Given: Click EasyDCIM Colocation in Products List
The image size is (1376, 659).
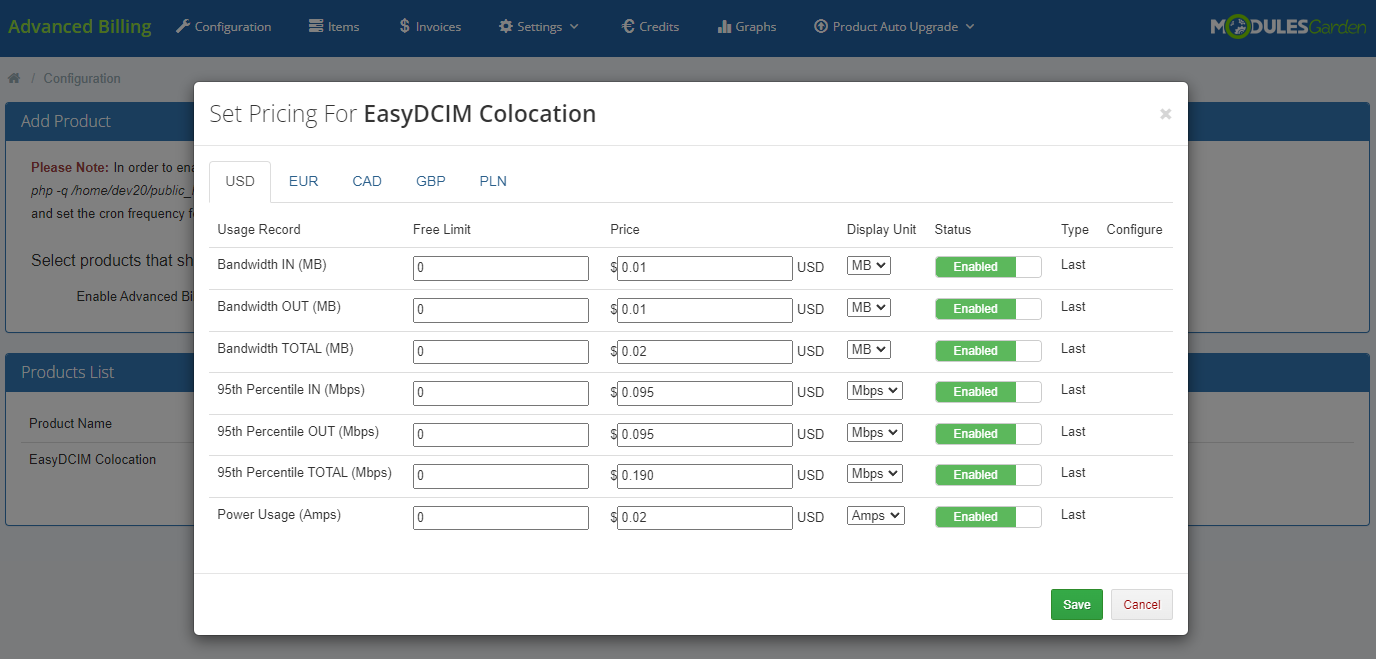Looking at the screenshot, I should 93,460.
